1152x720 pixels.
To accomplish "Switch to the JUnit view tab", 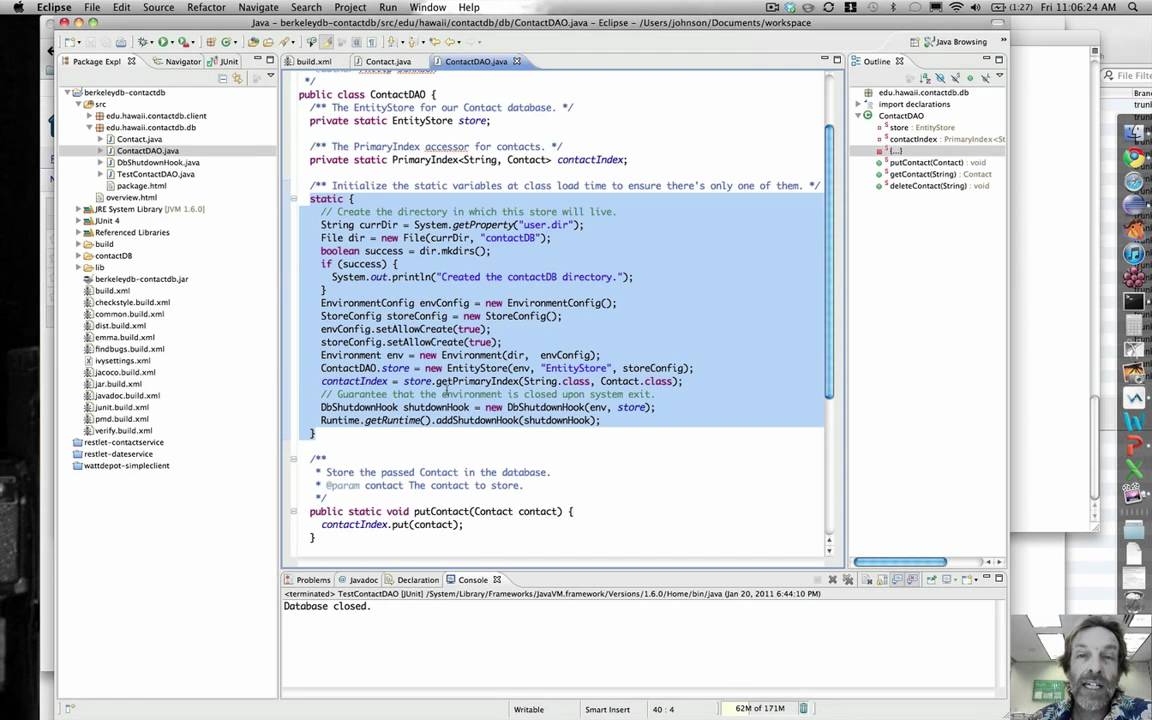I will [x=223, y=62].
